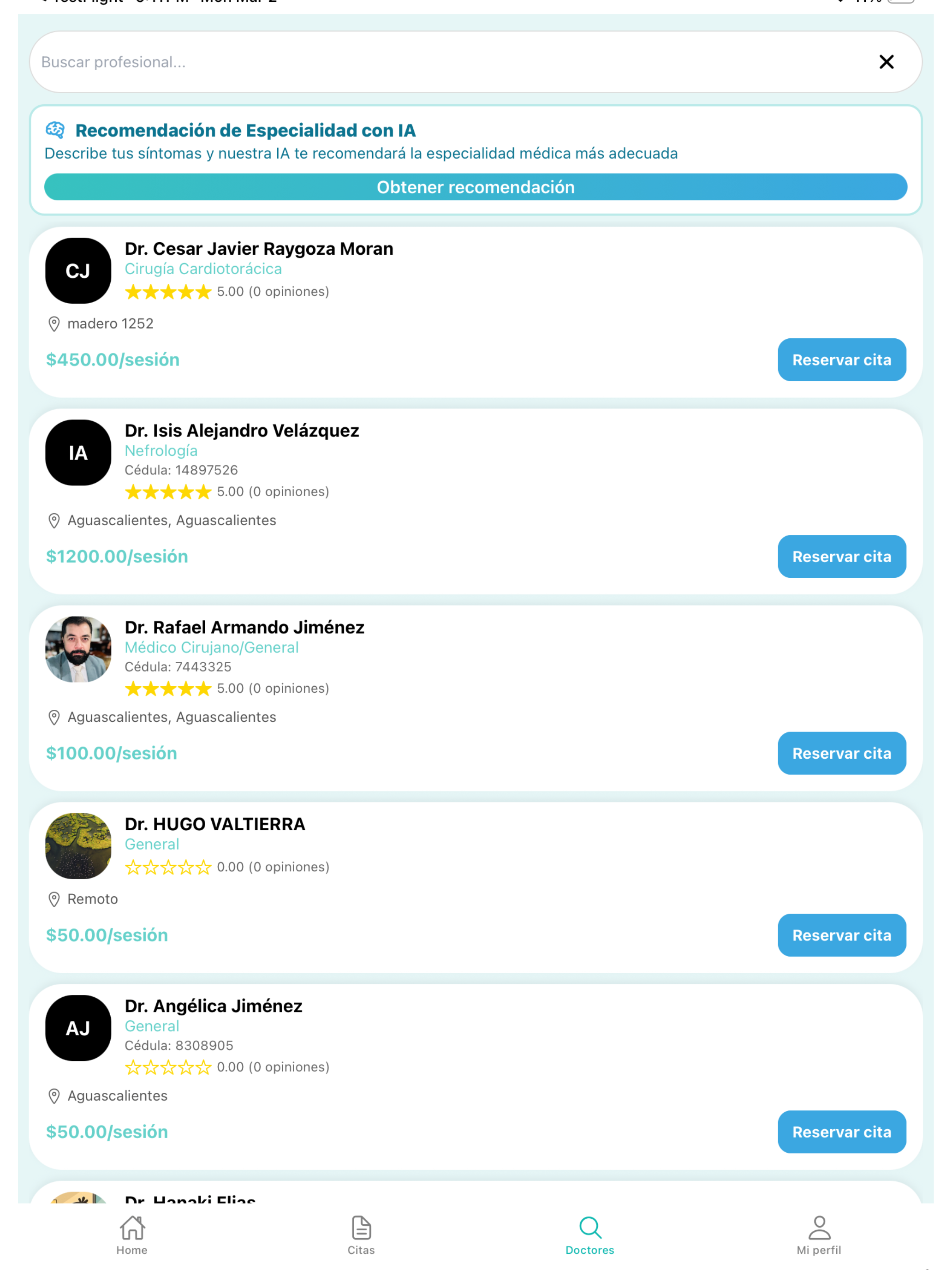Tap the AI brain recommendation icon
Image resolution: width=952 pixels, height=1270 pixels.
click(55, 130)
